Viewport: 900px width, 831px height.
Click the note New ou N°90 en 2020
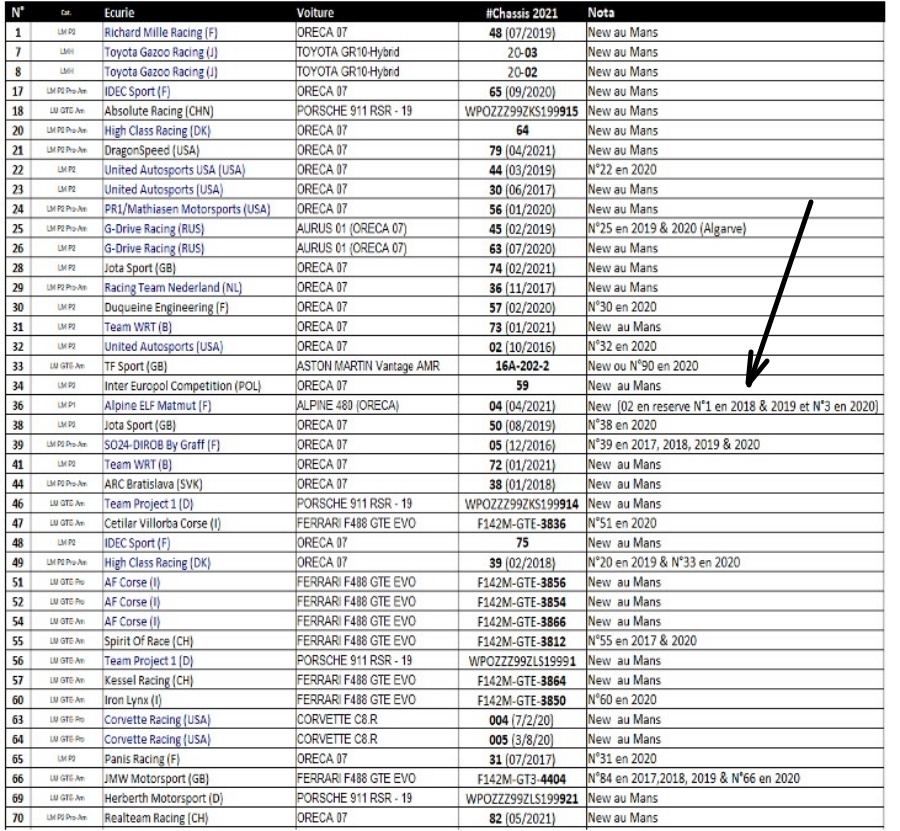click(x=643, y=366)
